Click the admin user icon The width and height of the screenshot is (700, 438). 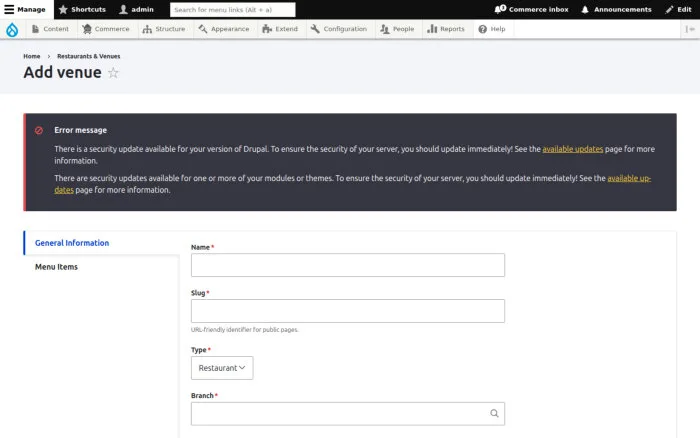click(x=124, y=9)
